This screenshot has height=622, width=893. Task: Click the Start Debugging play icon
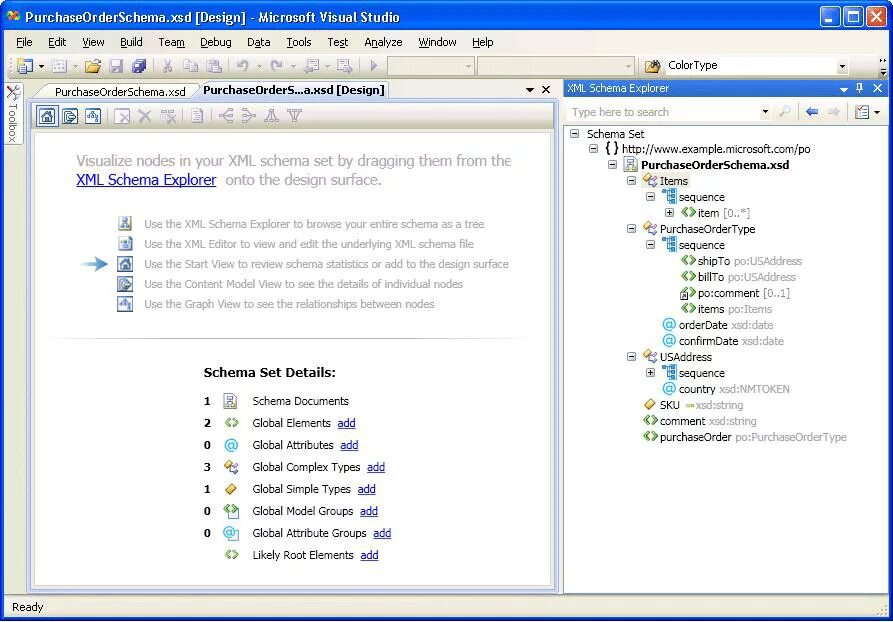point(374,66)
